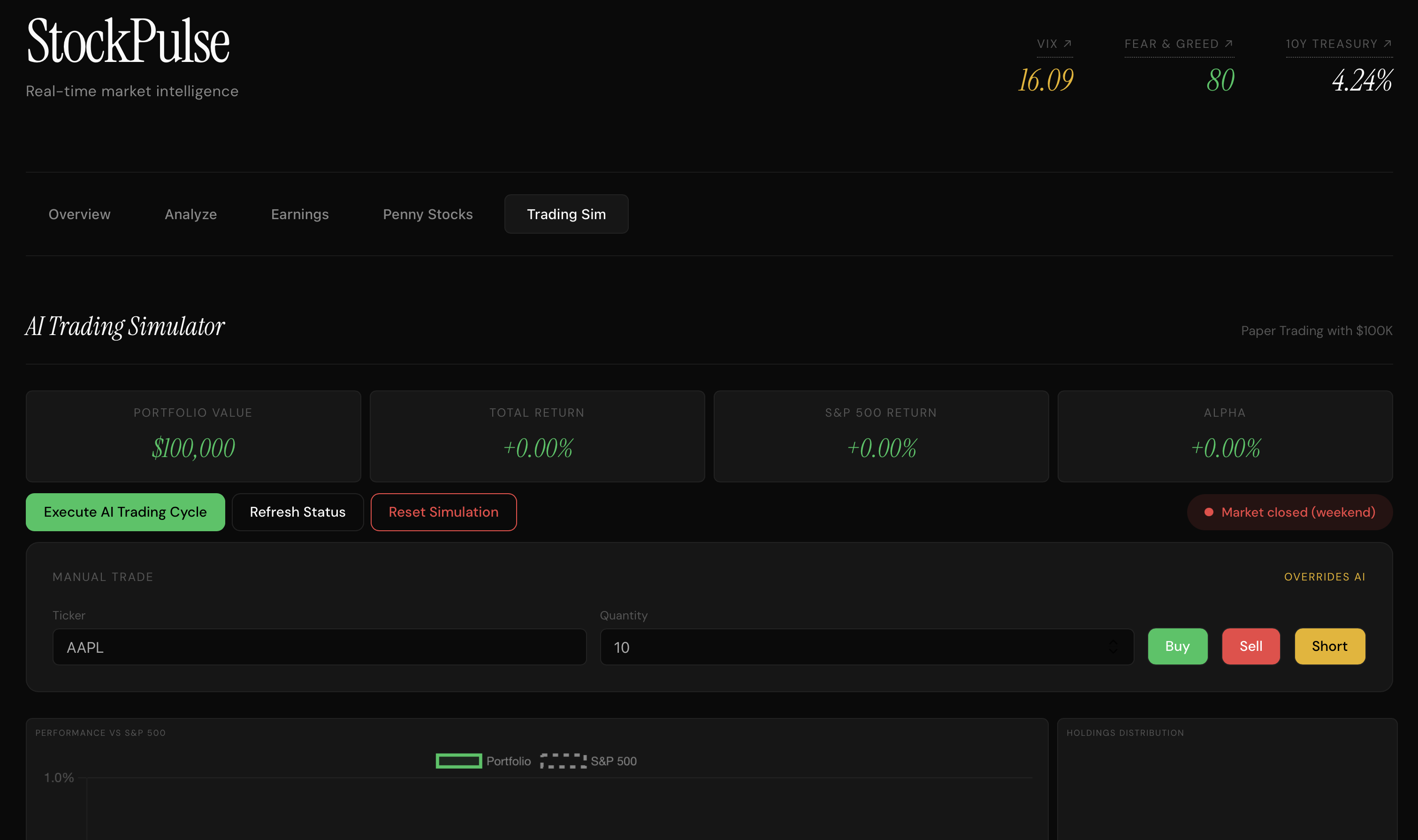
Task: Open the Analyze tab
Action: 191,214
